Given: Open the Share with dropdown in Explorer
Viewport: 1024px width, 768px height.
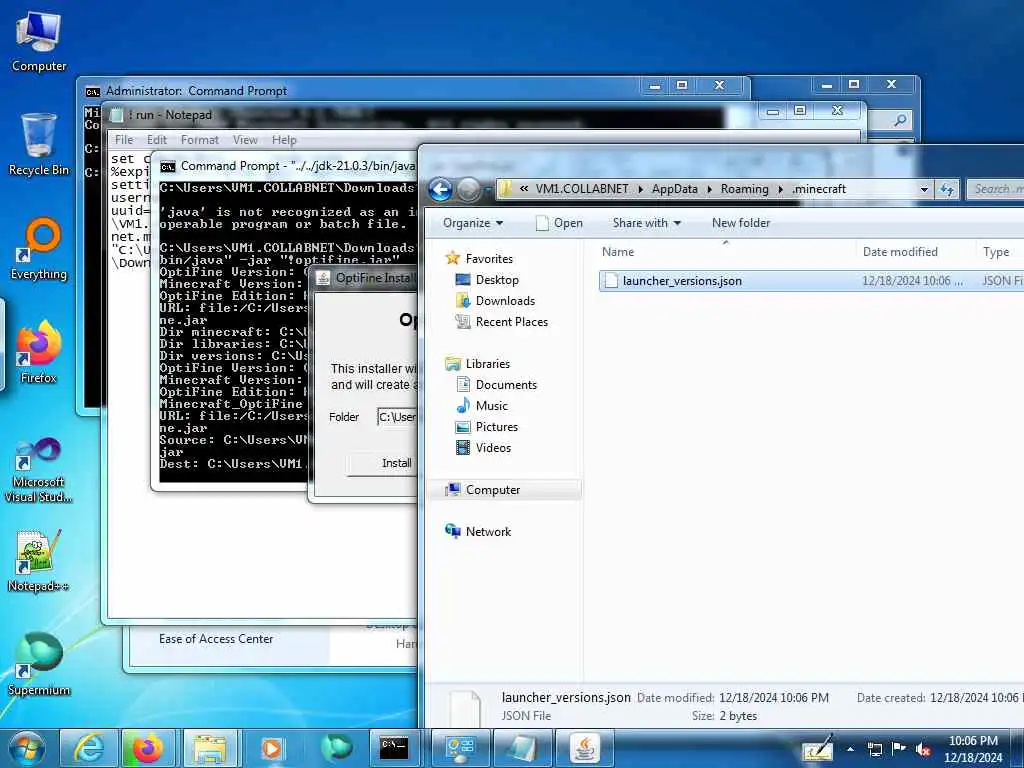Looking at the screenshot, I should (647, 223).
